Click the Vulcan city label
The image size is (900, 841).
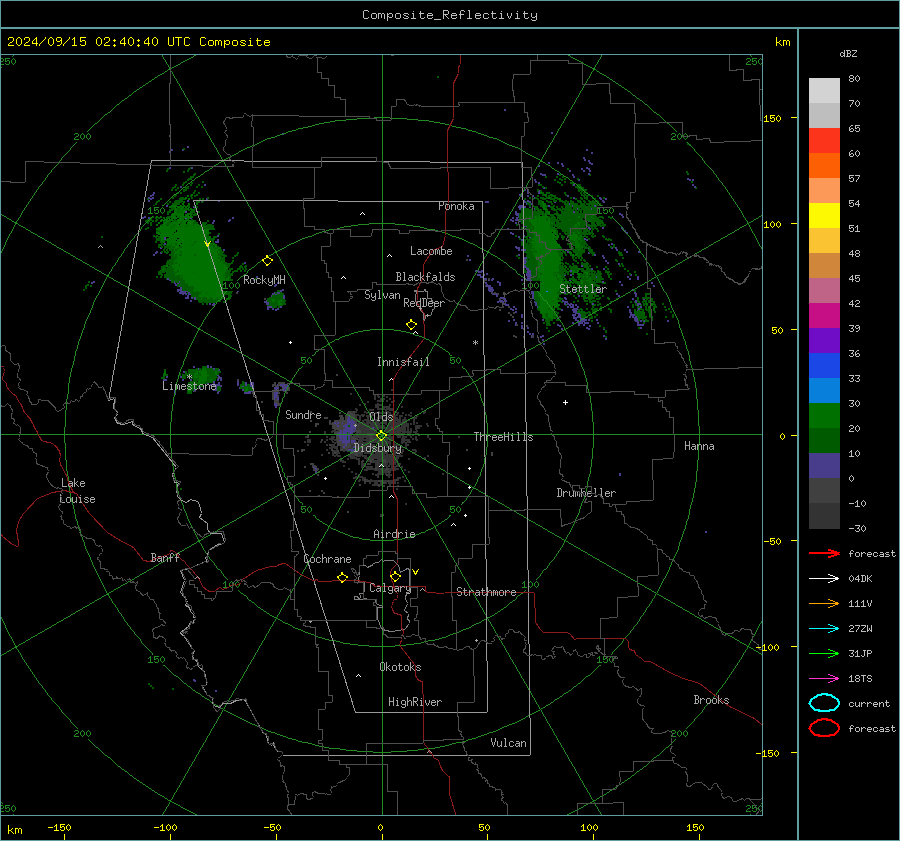tap(508, 743)
